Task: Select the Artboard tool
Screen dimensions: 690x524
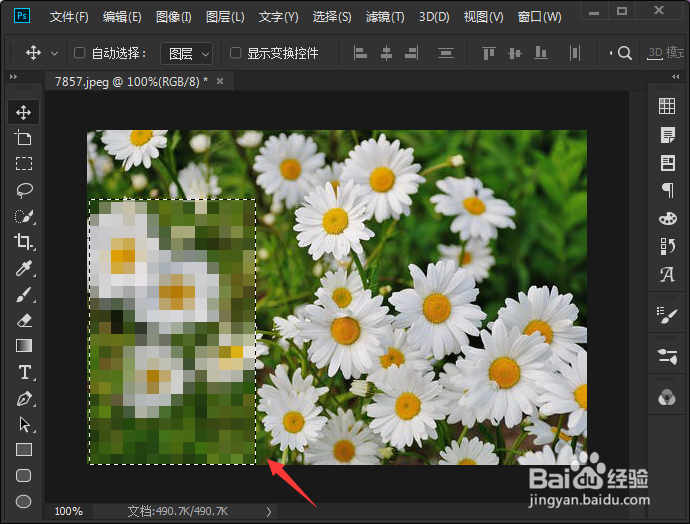Action: click(x=23, y=138)
